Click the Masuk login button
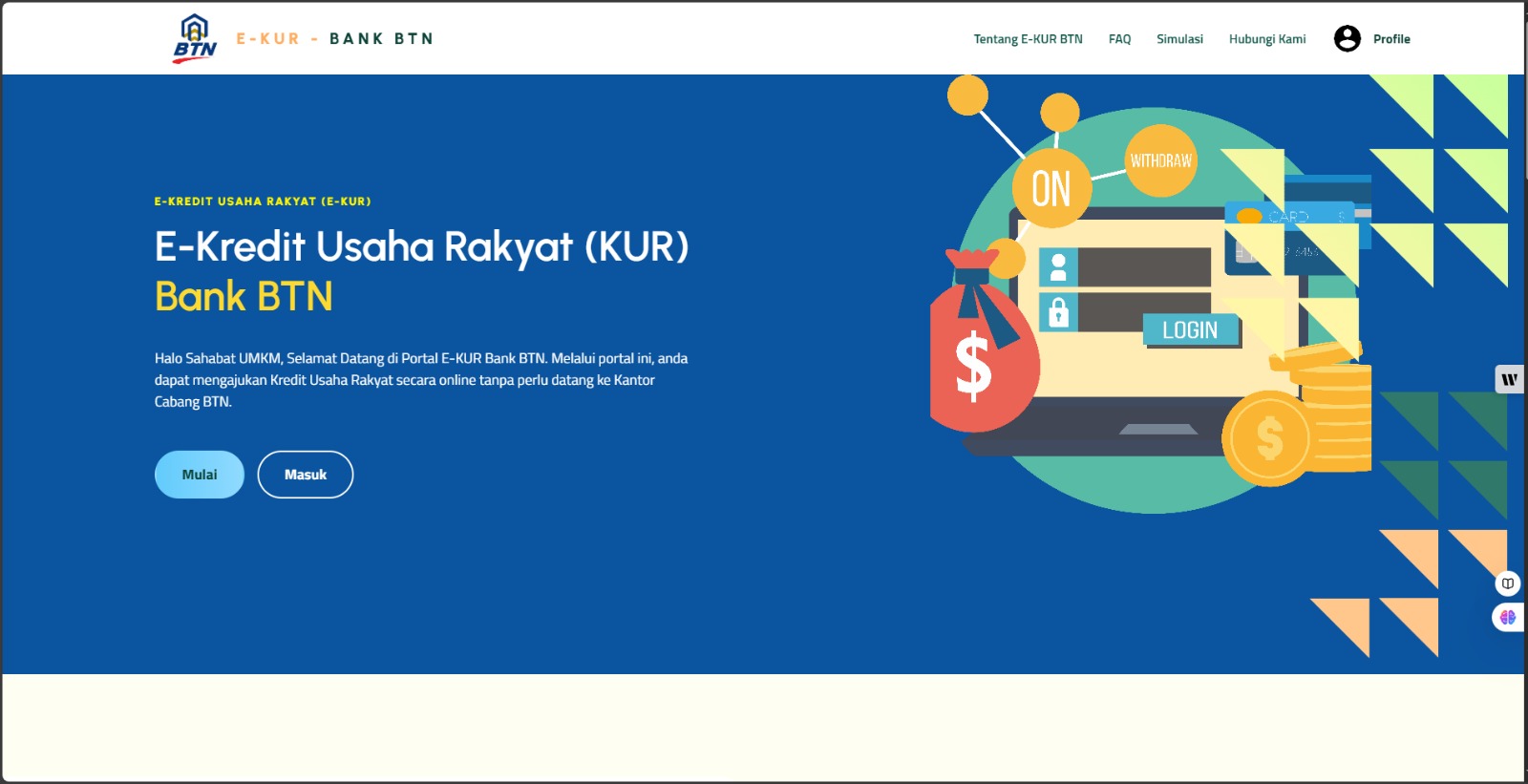1528x784 pixels. tap(306, 475)
